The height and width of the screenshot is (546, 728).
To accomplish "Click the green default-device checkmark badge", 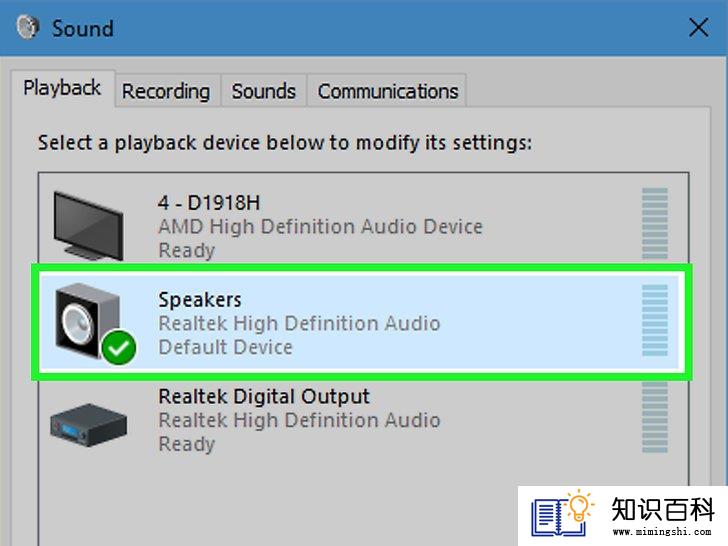I will (x=118, y=347).
